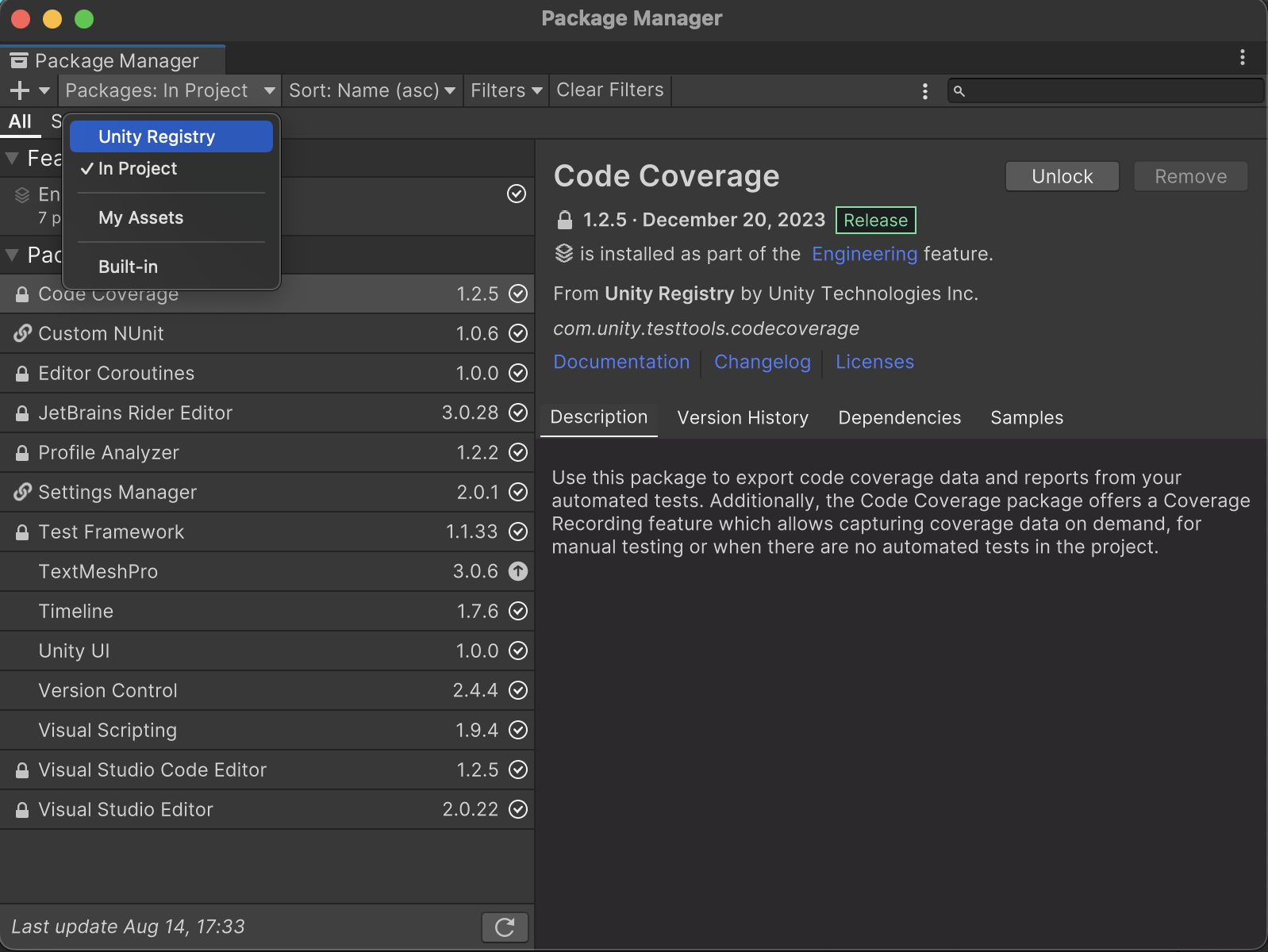Image resolution: width=1268 pixels, height=952 pixels.
Task: Click the link icon beside Settings Manager
Action: coord(22,492)
